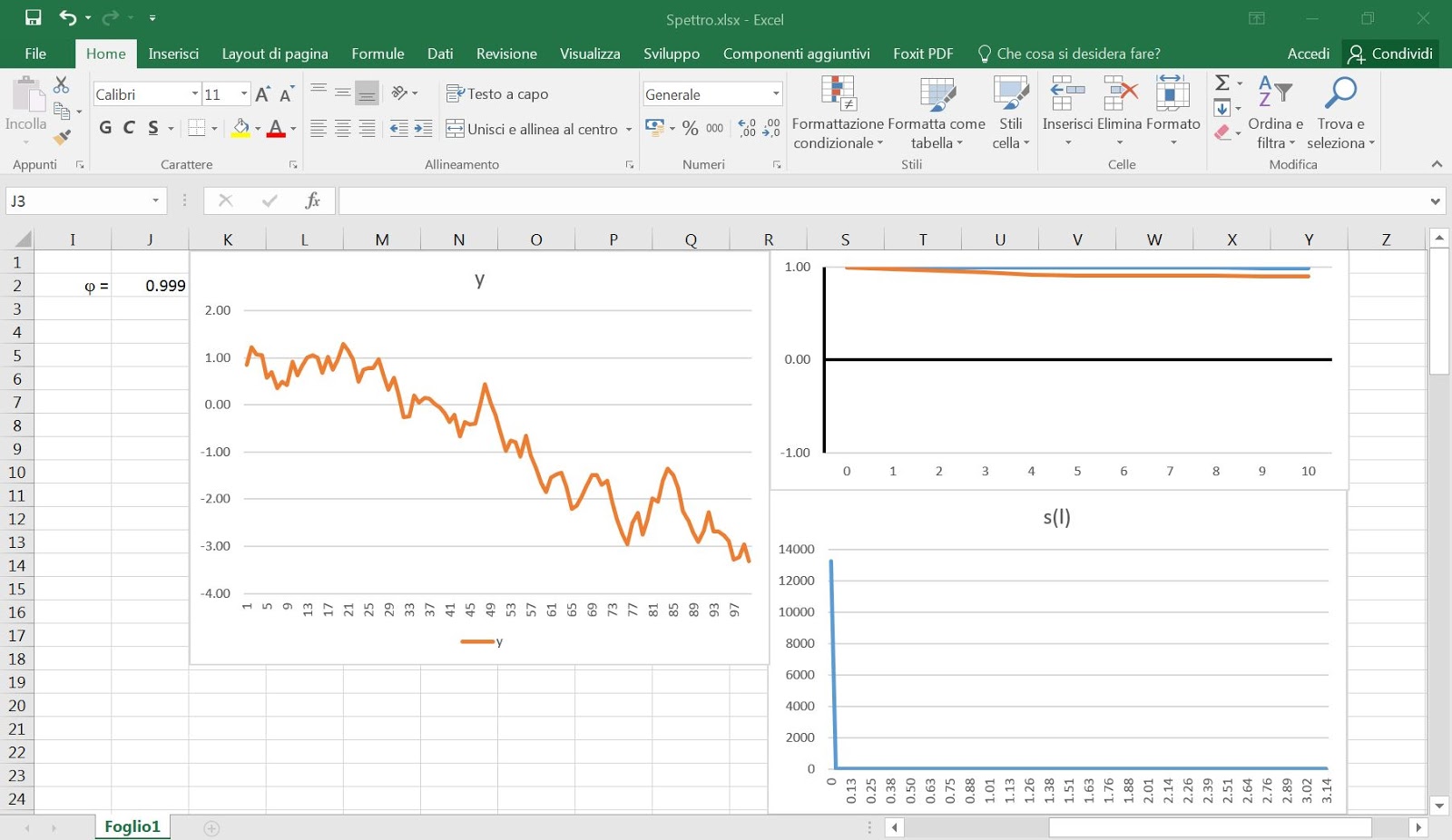
Task: Open the Generale number format dropdown
Action: tap(776, 93)
